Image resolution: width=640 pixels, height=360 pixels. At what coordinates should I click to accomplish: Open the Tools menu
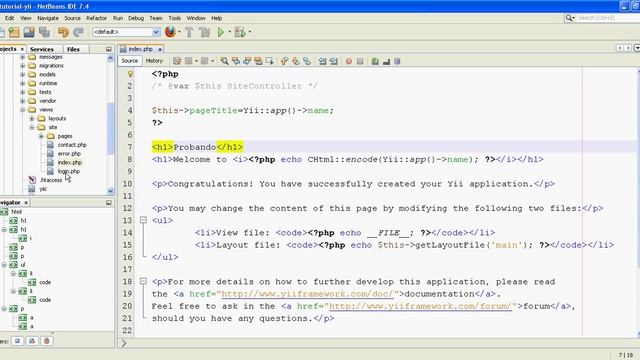(x=175, y=18)
